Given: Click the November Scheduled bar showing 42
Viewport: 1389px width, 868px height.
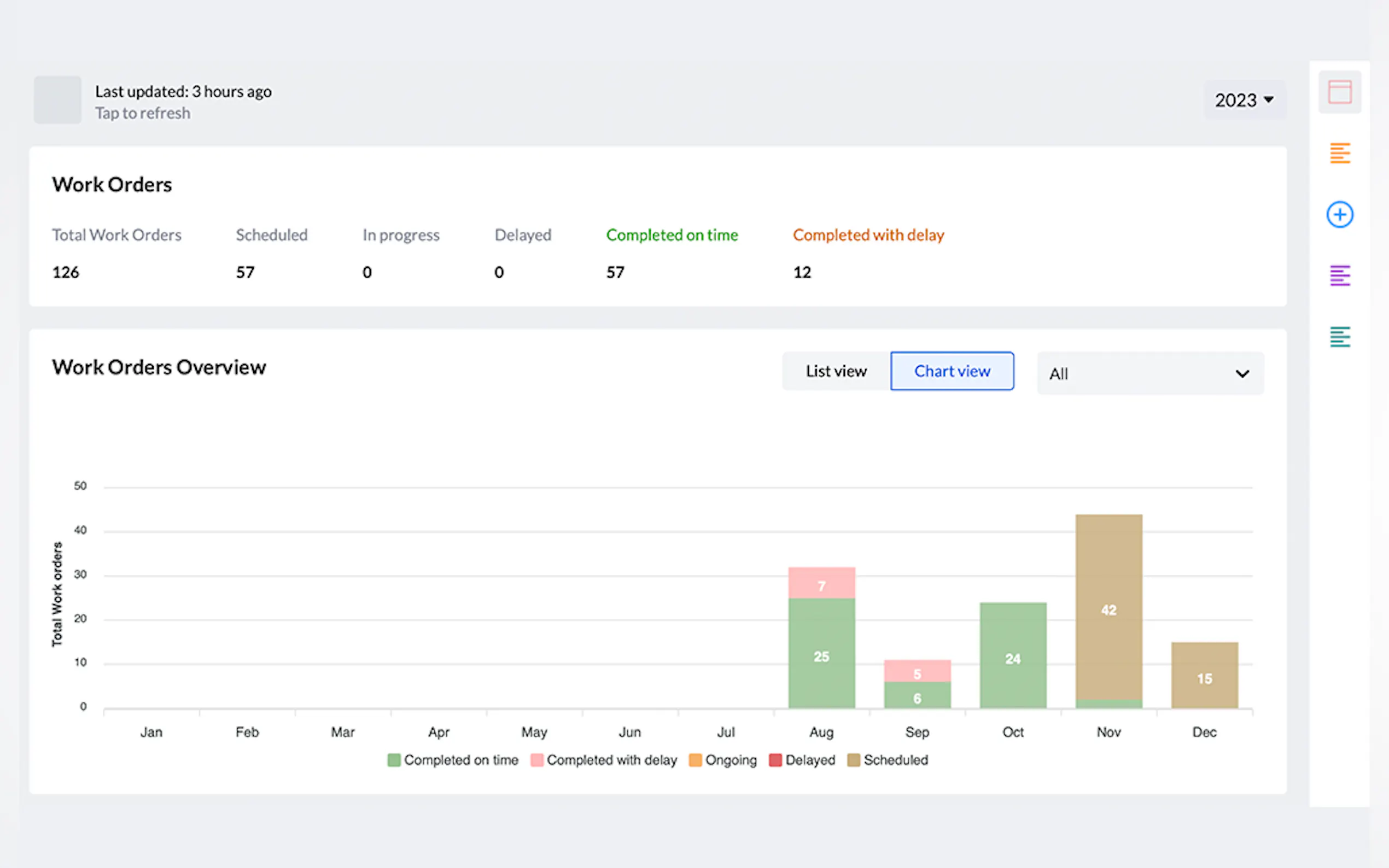Looking at the screenshot, I should point(1108,608).
